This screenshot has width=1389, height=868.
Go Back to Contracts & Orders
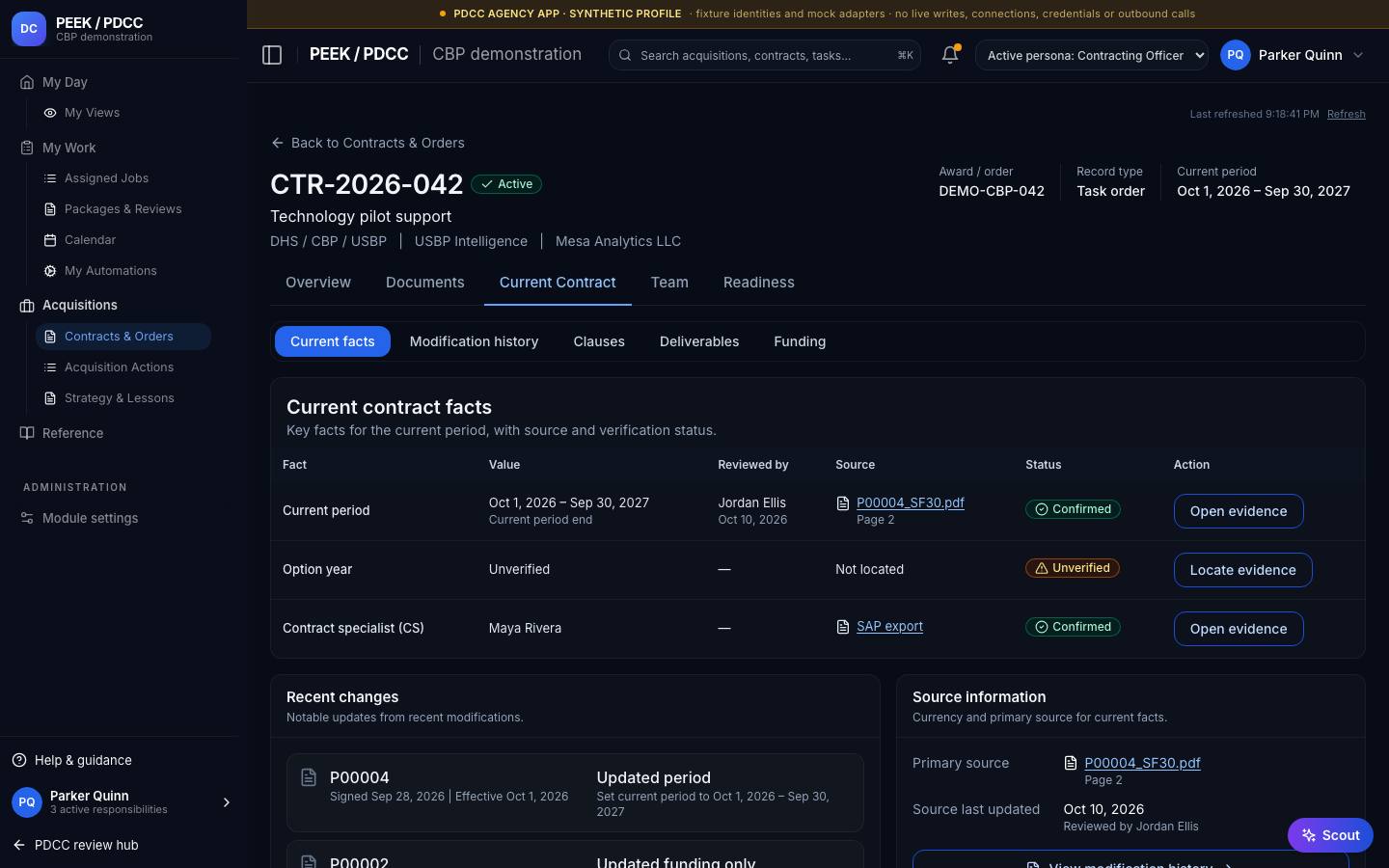coord(368,143)
